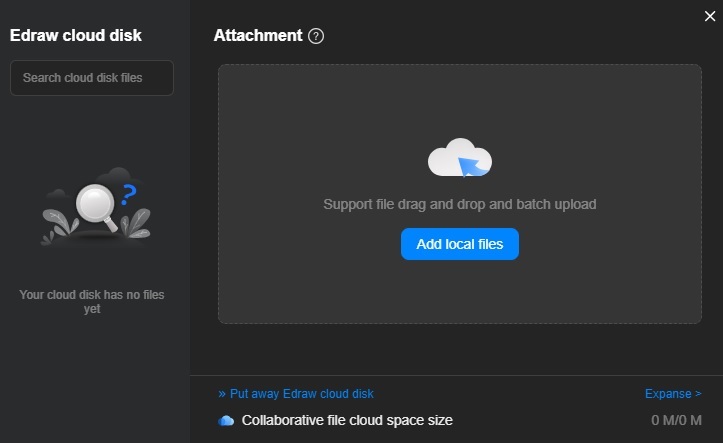Click the 0 M/0 M storage value
The height and width of the screenshot is (443, 723).
click(x=676, y=420)
